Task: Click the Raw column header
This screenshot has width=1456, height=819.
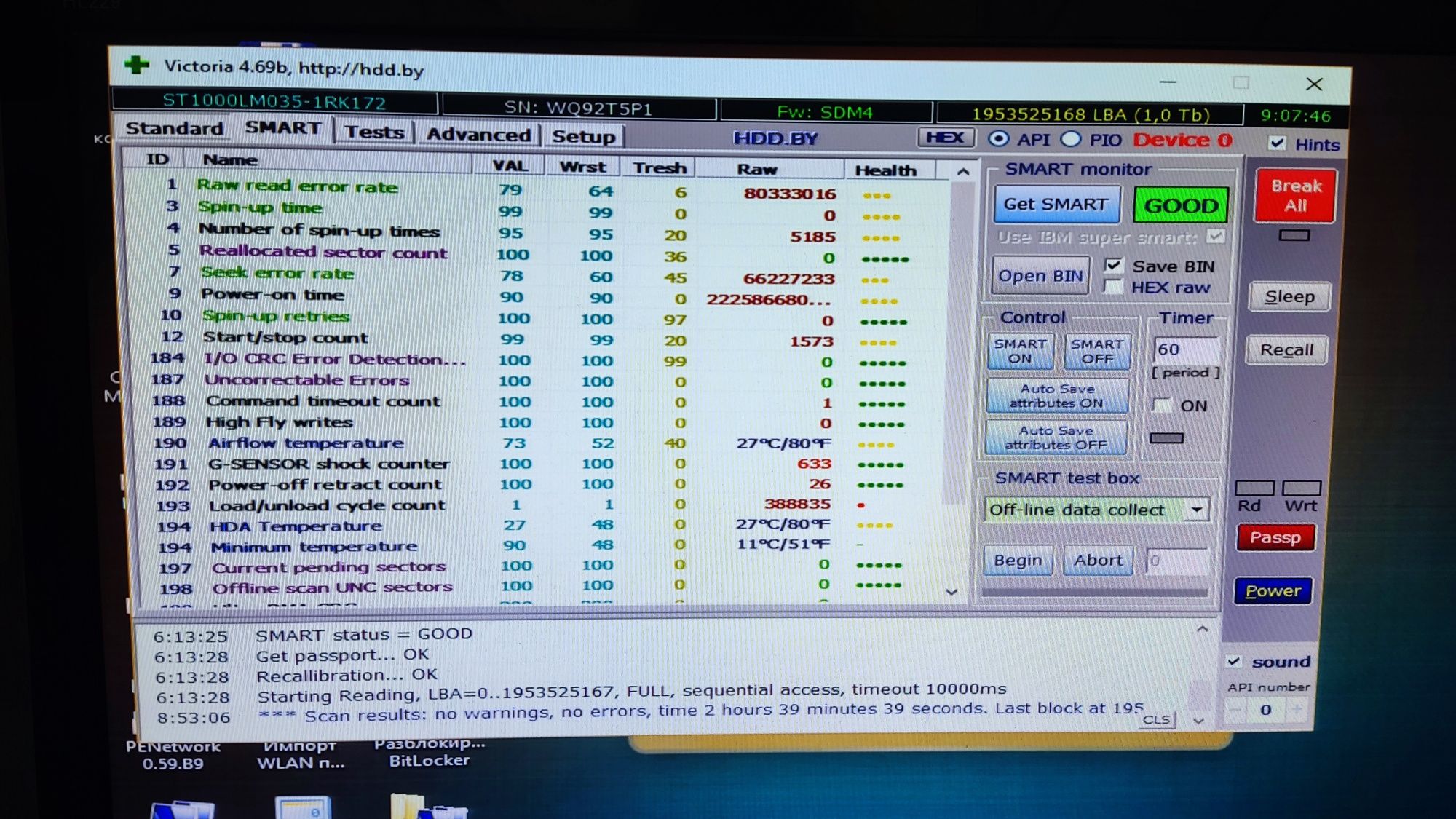Action: coord(769,169)
